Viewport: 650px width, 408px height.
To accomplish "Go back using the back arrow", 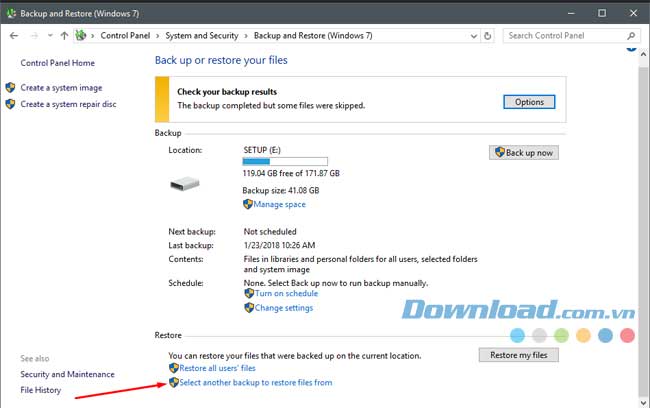I will [x=14, y=36].
